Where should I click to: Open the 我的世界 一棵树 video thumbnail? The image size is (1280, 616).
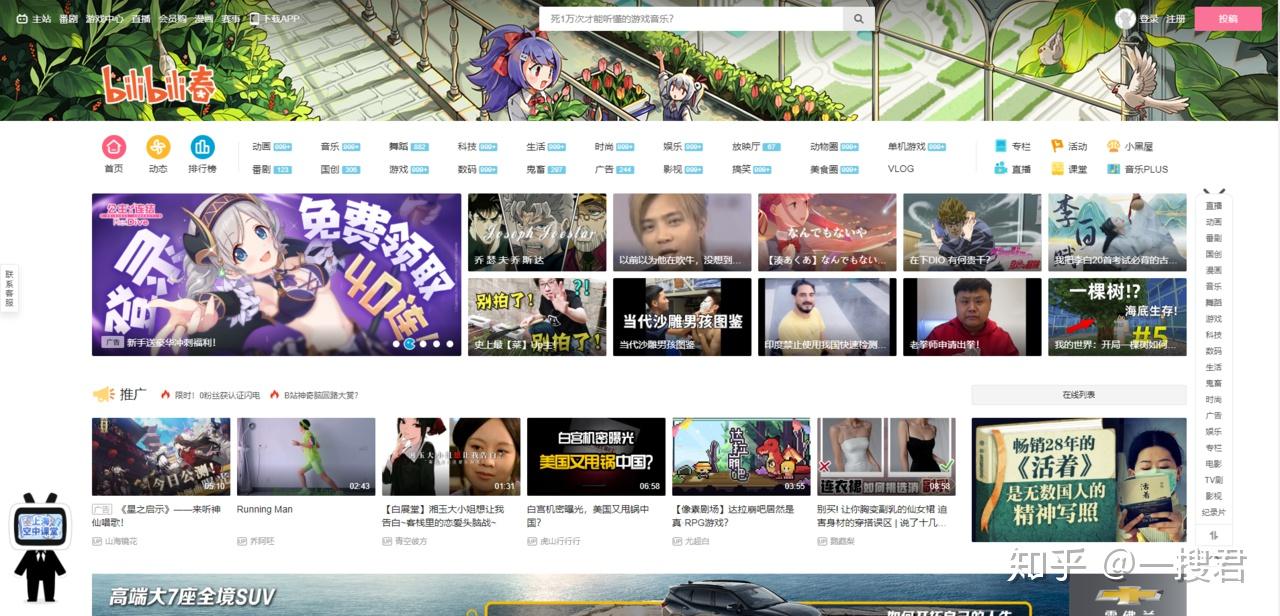click(x=1117, y=317)
